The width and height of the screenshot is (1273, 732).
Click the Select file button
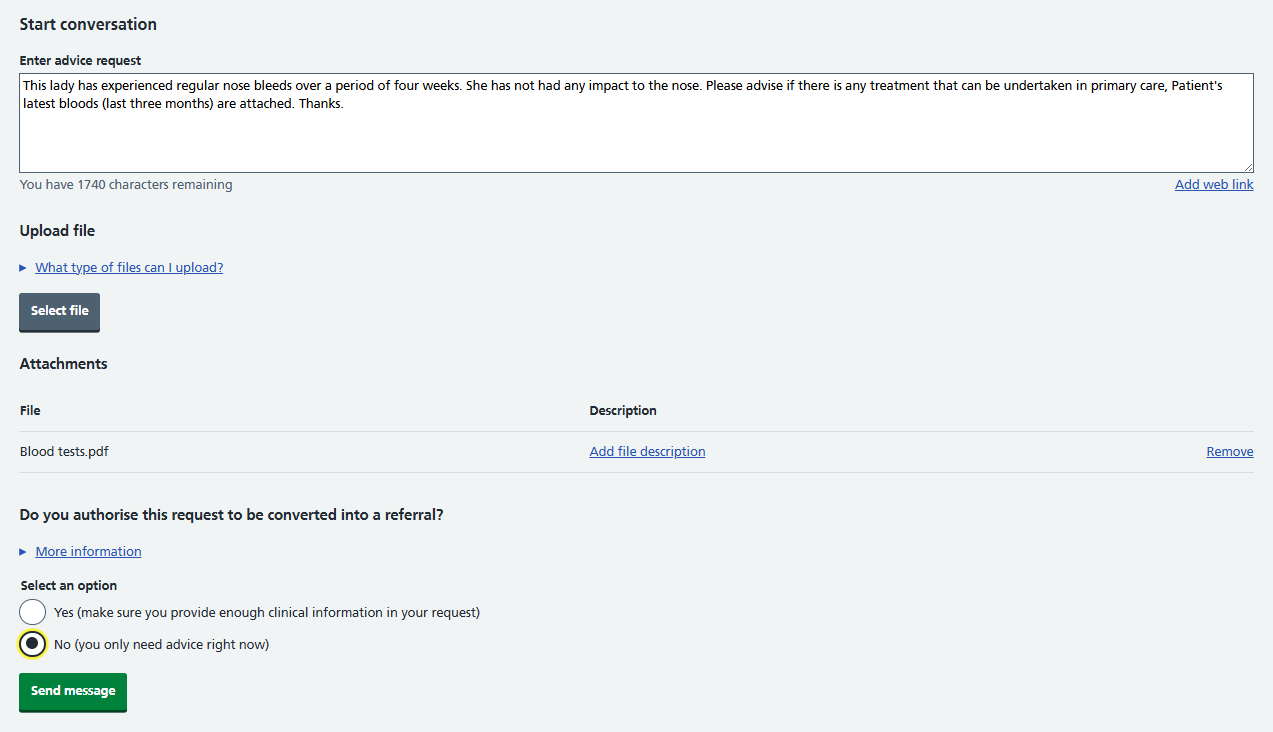pos(60,312)
